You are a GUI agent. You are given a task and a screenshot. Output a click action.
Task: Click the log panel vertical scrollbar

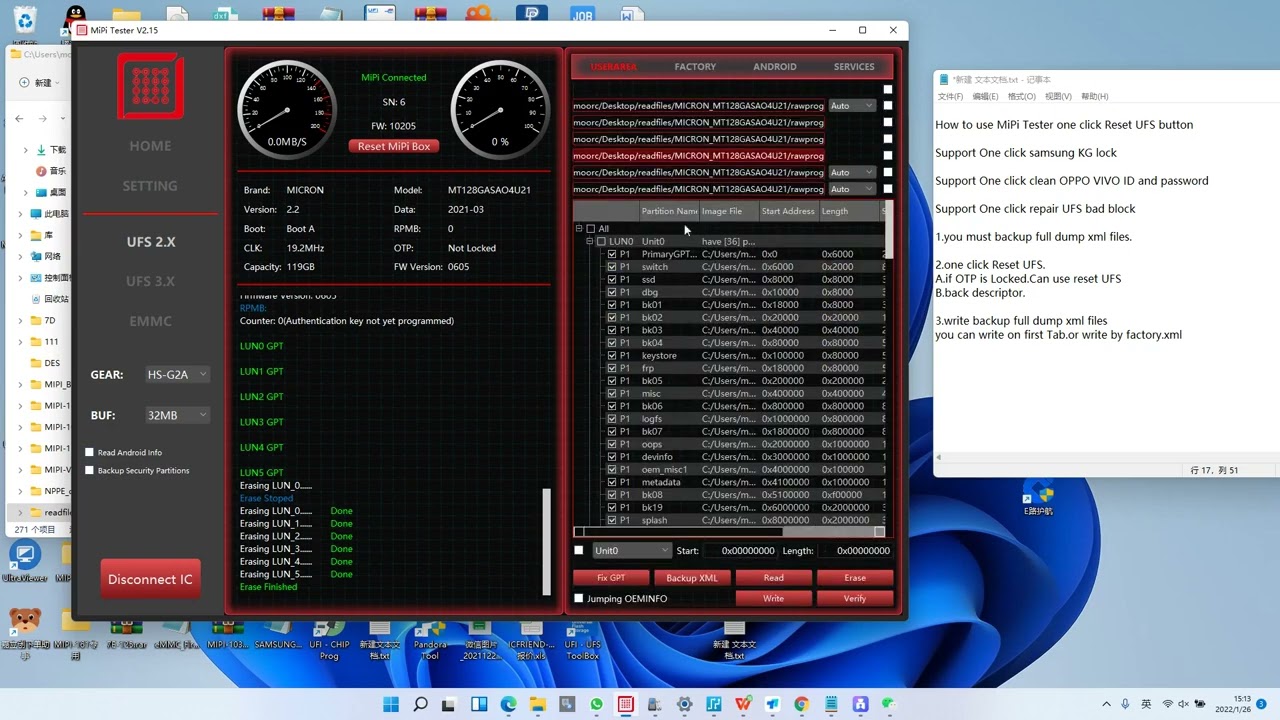546,540
